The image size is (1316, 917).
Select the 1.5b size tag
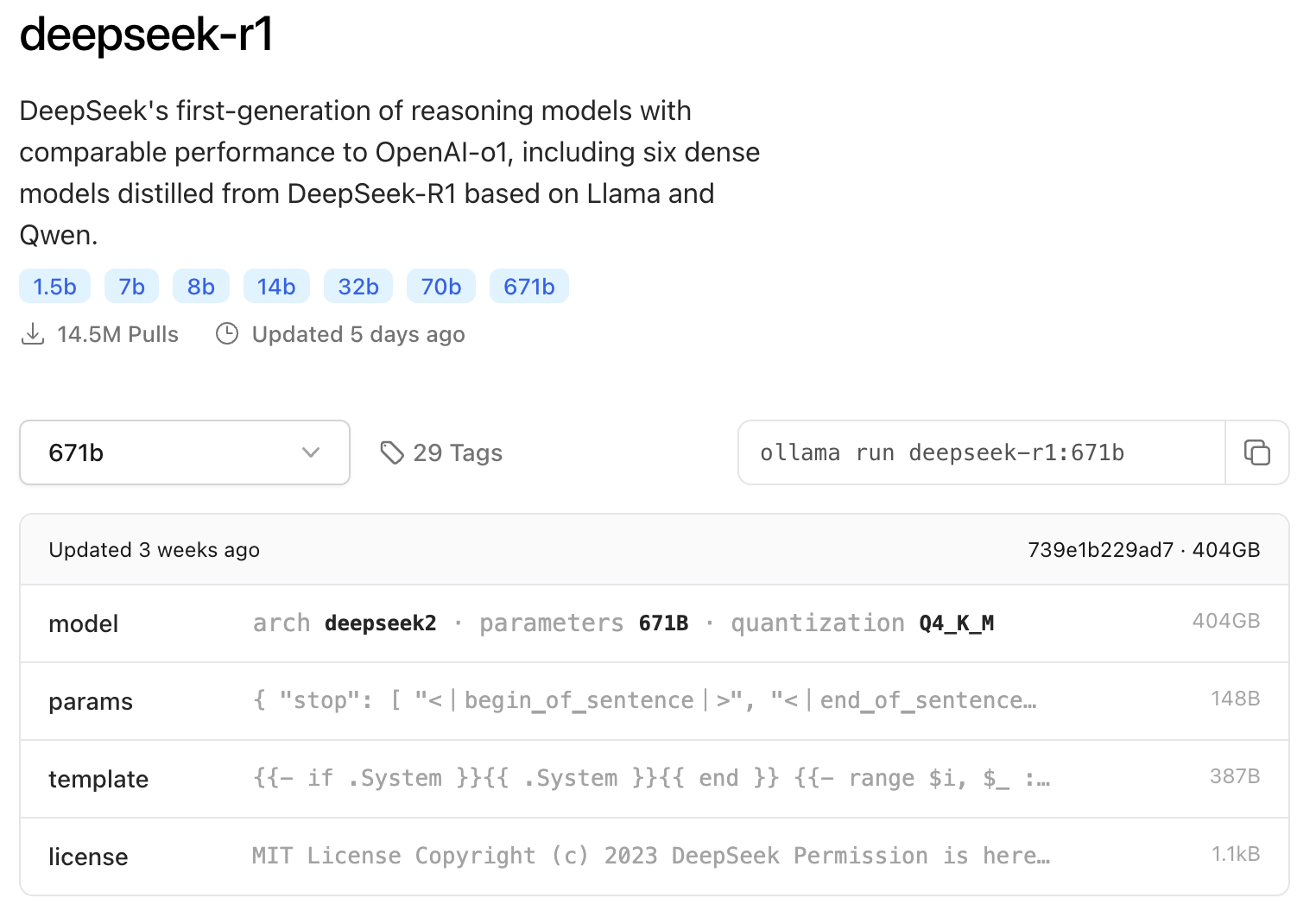point(54,287)
